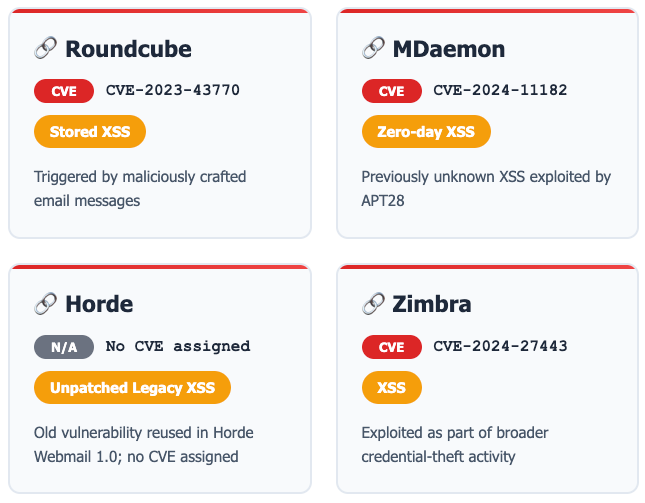Screen dimensions: 645x503
Task: Open the MDaemon card heading
Action: [449, 49]
